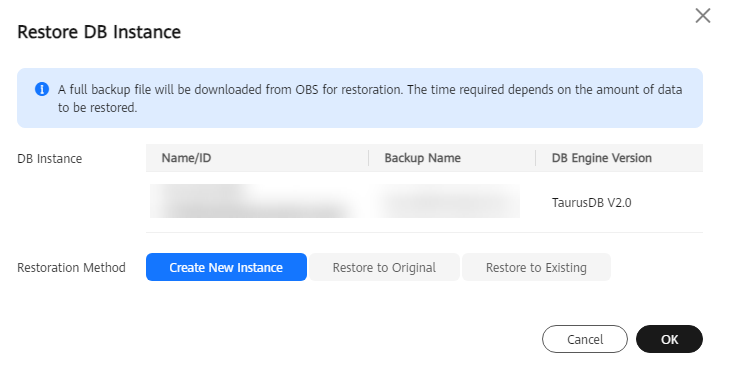
Task: Click divider between Name/ID and Backup Name
Action: (x=368, y=158)
